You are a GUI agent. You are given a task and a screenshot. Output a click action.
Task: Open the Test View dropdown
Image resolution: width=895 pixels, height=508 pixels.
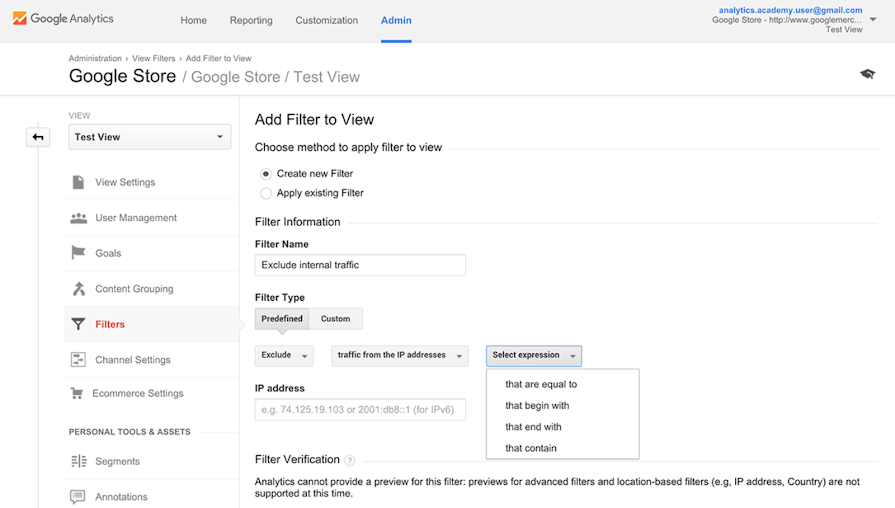tap(149, 137)
